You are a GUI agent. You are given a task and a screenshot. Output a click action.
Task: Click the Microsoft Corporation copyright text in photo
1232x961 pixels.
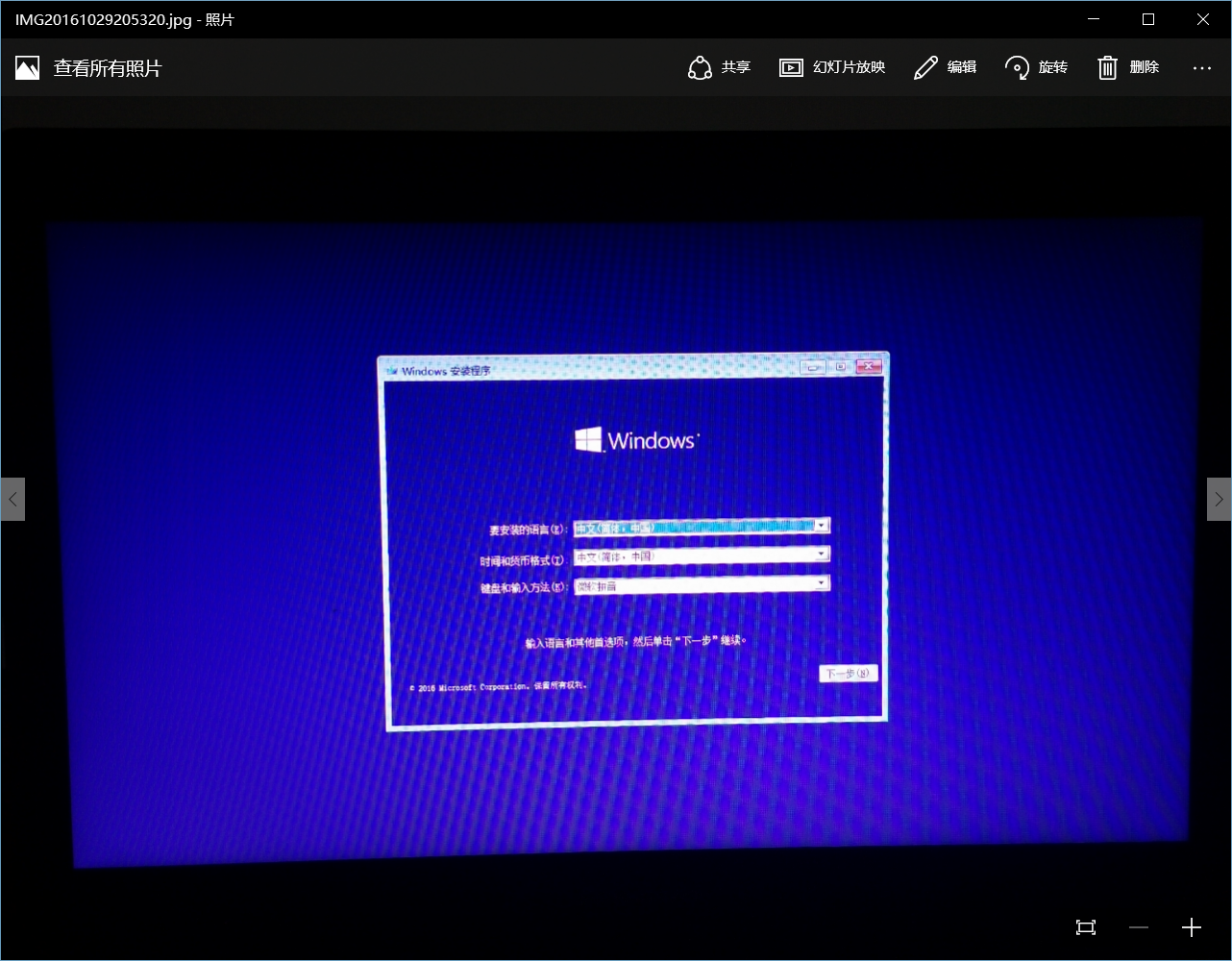coord(498,687)
